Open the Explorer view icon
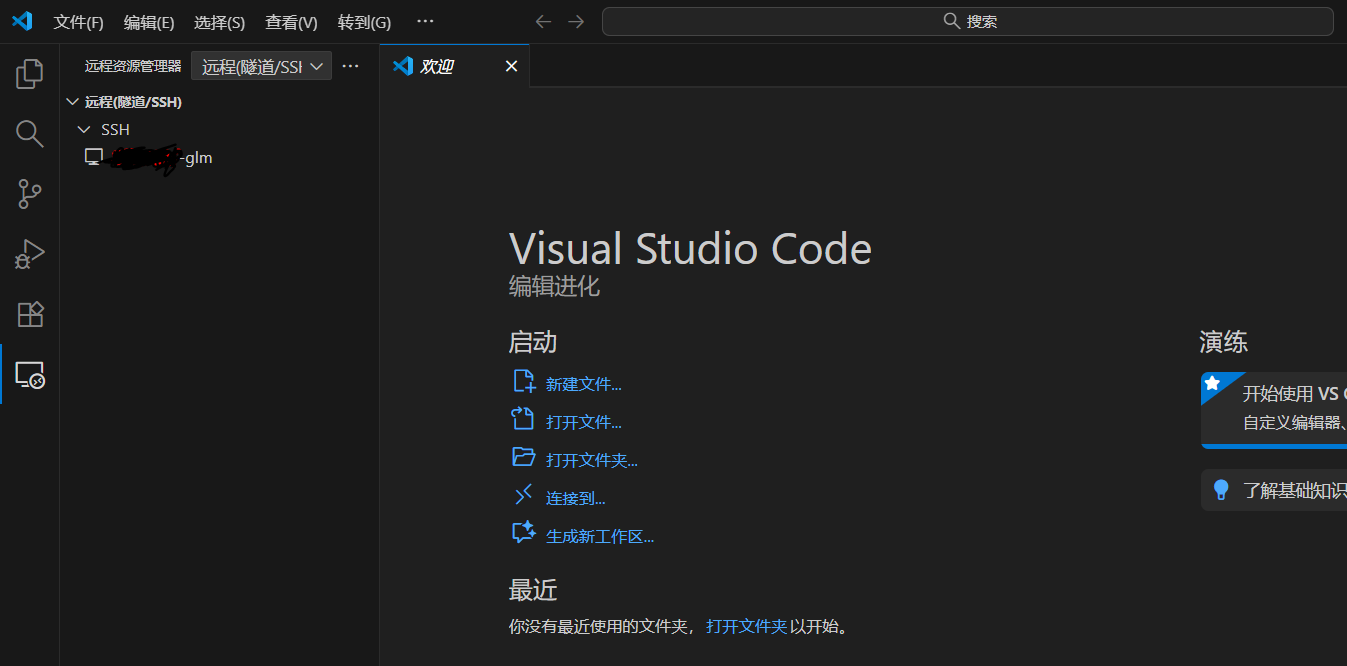 click(29, 72)
